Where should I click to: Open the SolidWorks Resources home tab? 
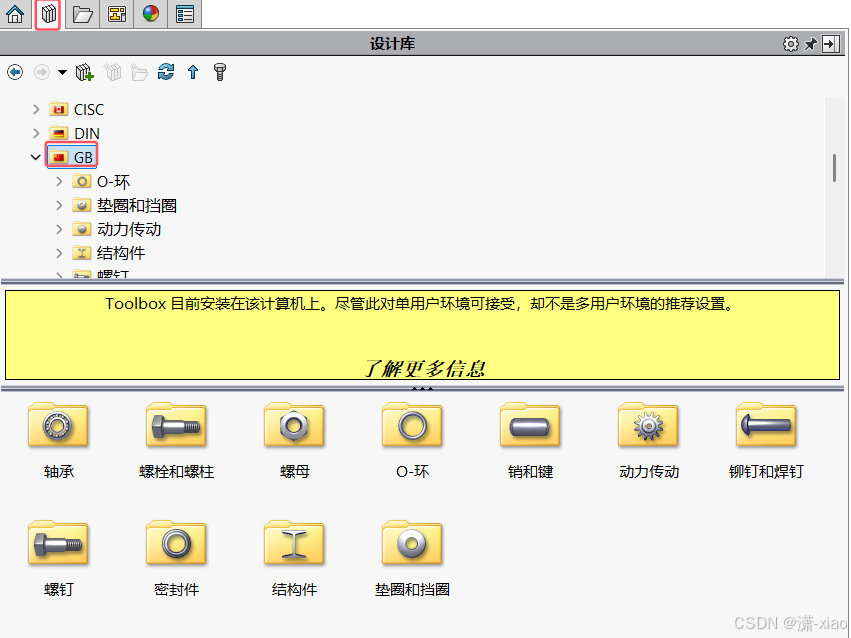pos(15,14)
